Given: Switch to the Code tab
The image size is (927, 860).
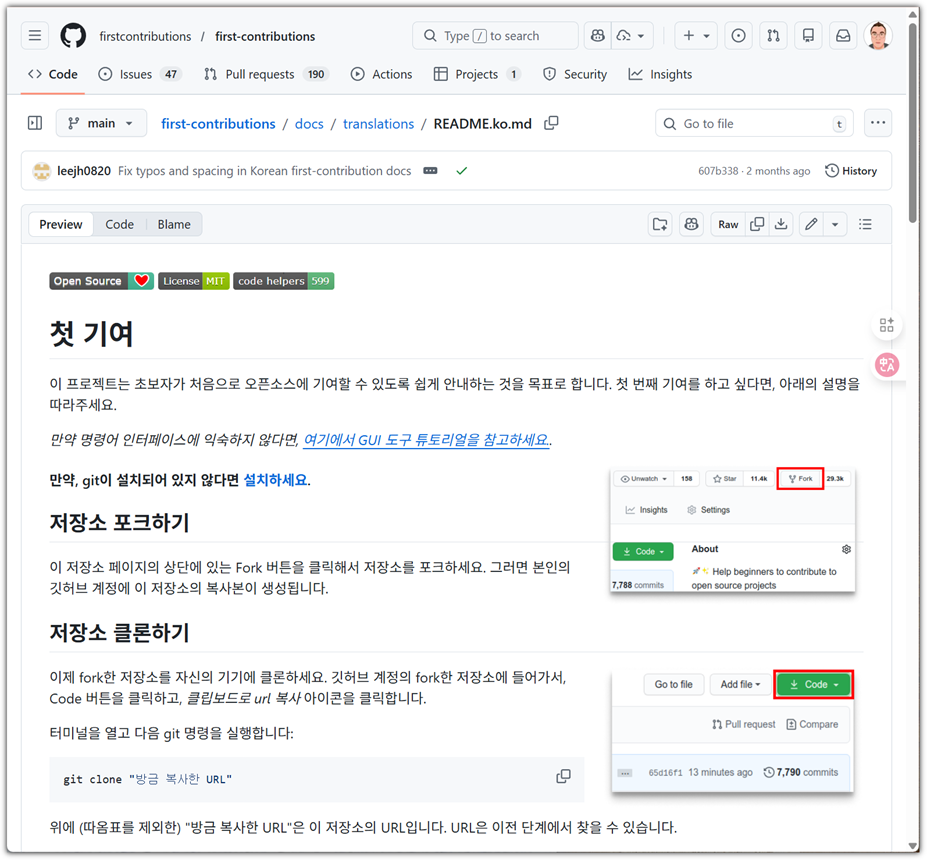Looking at the screenshot, I should 53,74.
